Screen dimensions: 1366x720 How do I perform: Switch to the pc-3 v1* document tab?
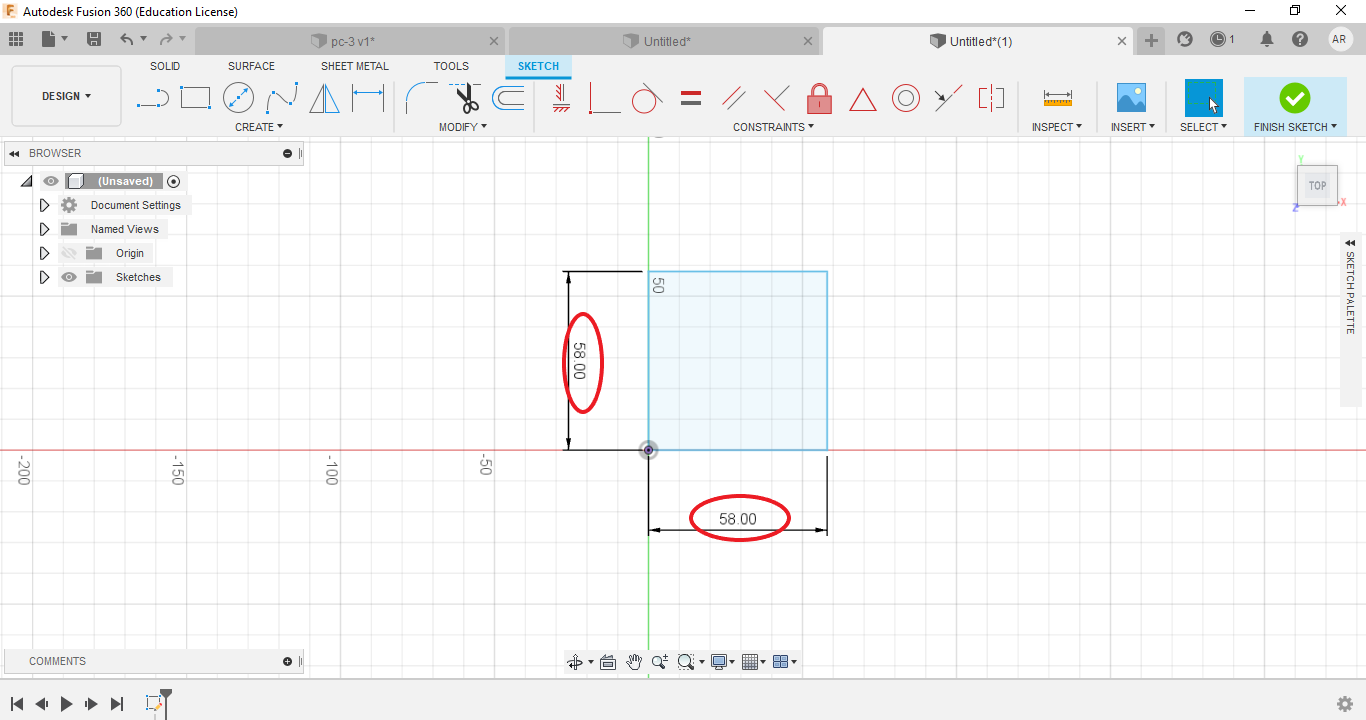click(x=350, y=41)
